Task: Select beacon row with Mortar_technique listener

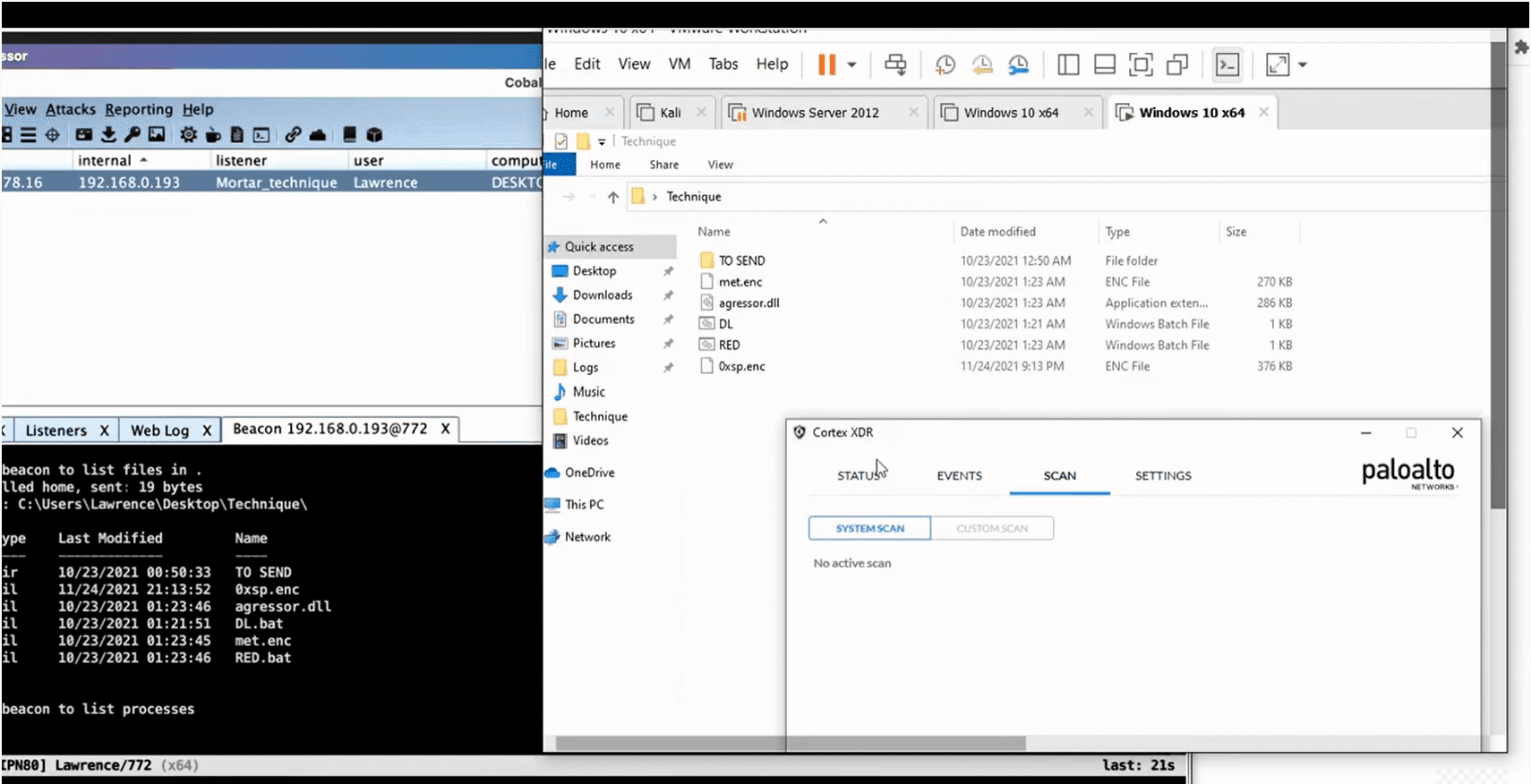Action: pos(271,183)
